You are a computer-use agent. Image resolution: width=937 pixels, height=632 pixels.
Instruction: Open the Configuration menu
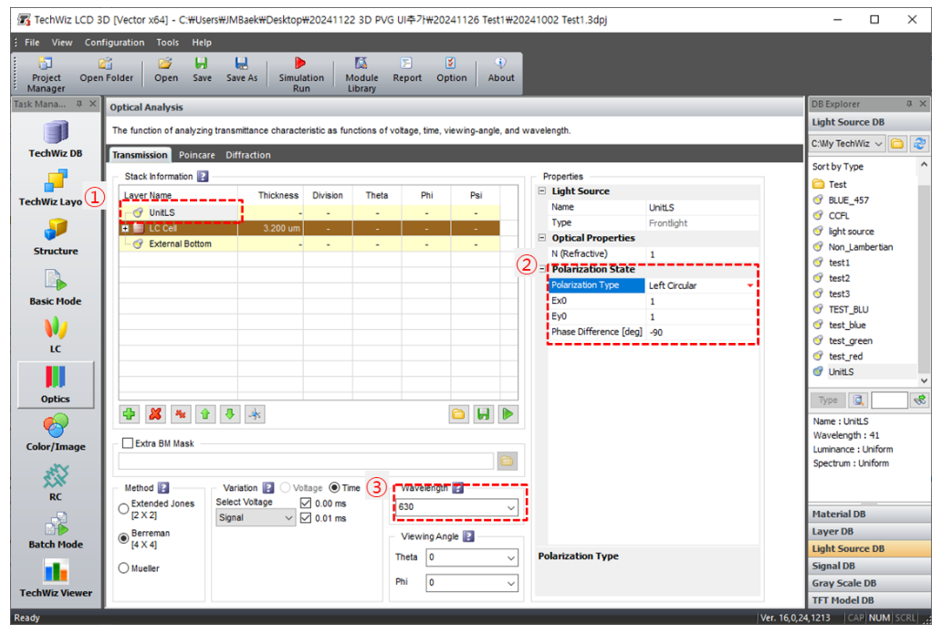[114, 43]
